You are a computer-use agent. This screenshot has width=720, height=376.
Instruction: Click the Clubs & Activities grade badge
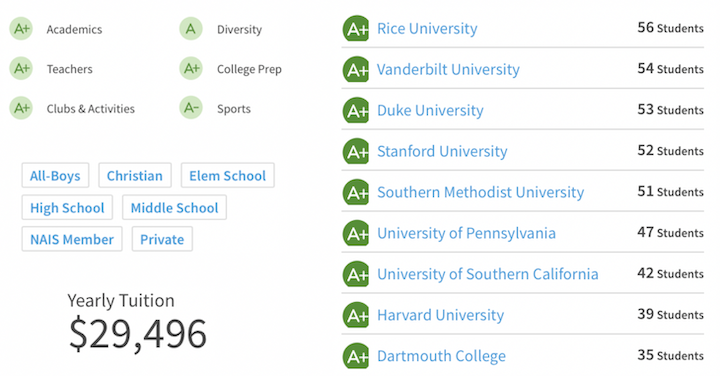pyautogui.click(x=21, y=108)
